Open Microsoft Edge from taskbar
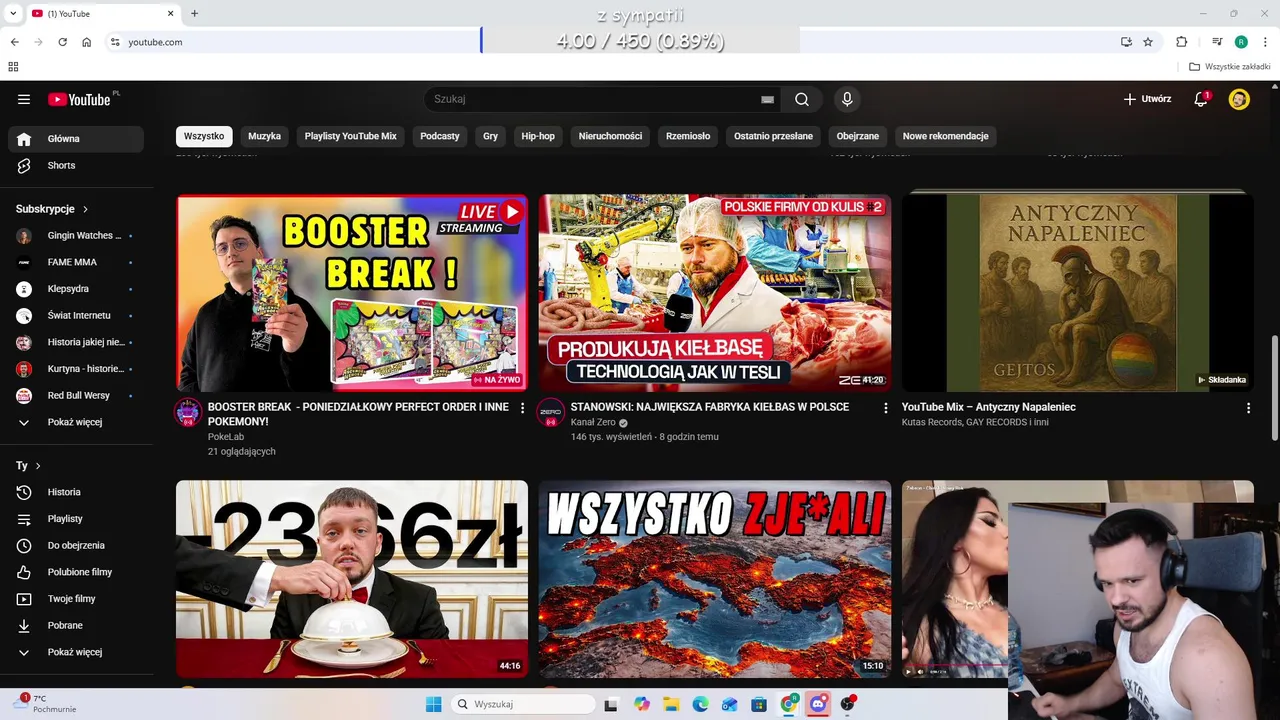 pyautogui.click(x=700, y=704)
